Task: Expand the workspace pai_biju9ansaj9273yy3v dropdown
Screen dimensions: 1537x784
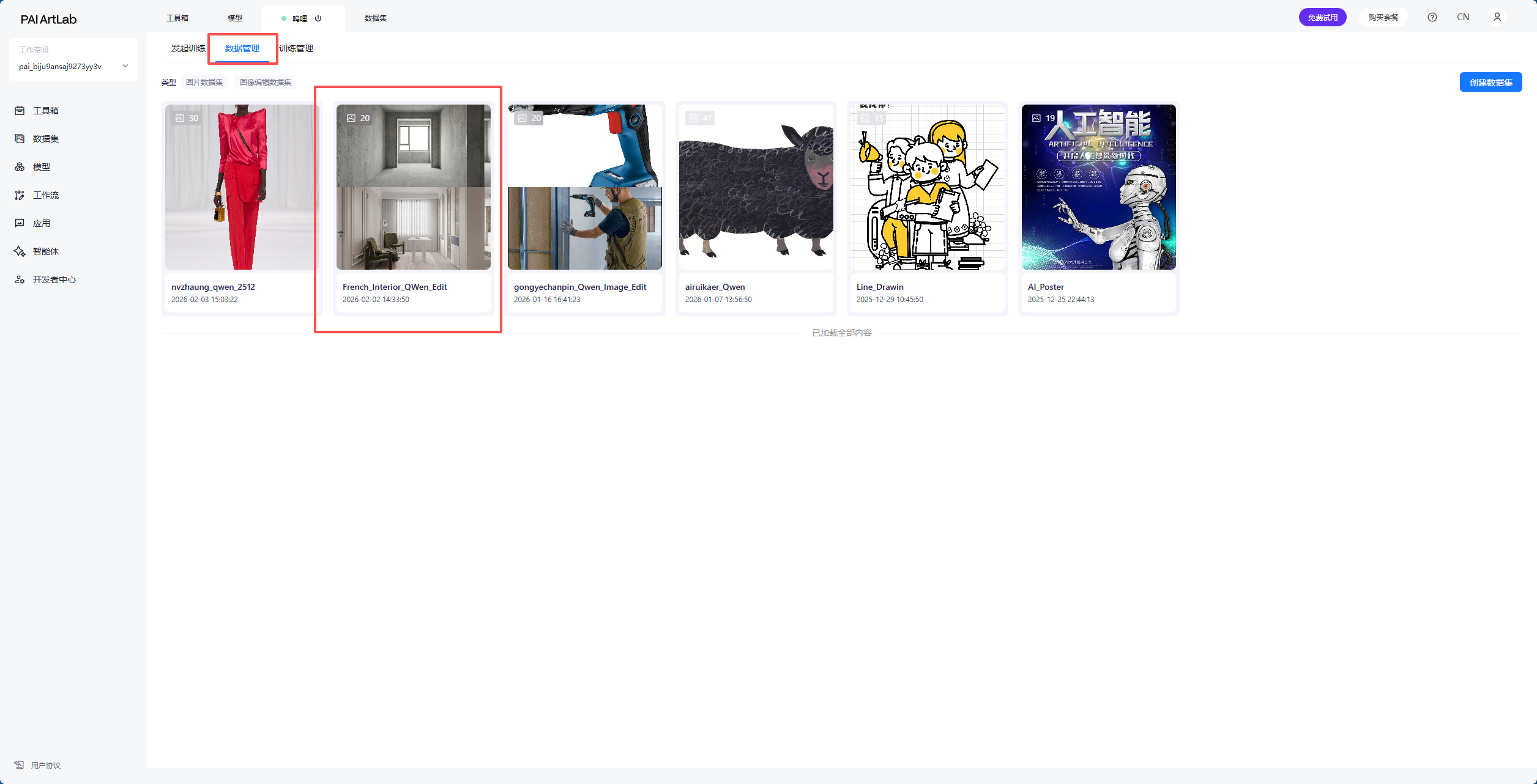Action: pos(125,66)
